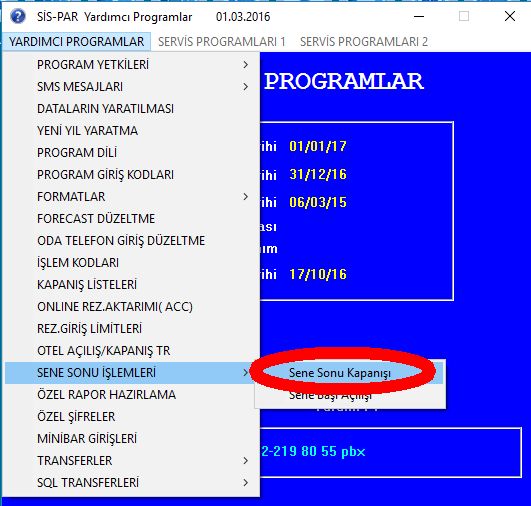Expand the FORMATLAR submenu arrow
The image size is (531, 506).
point(246,197)
